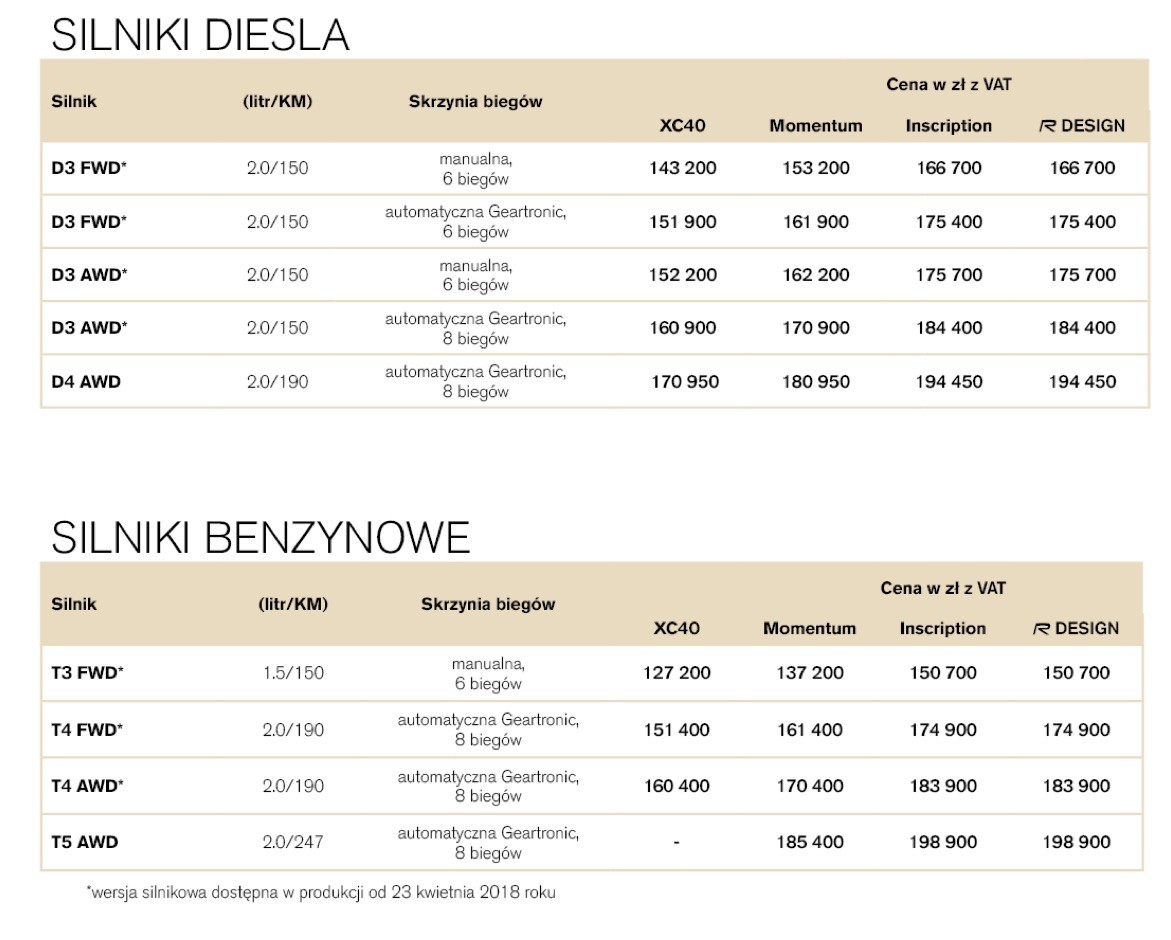
Task: Click the 143 200 price cell
Action: point(683,168)
